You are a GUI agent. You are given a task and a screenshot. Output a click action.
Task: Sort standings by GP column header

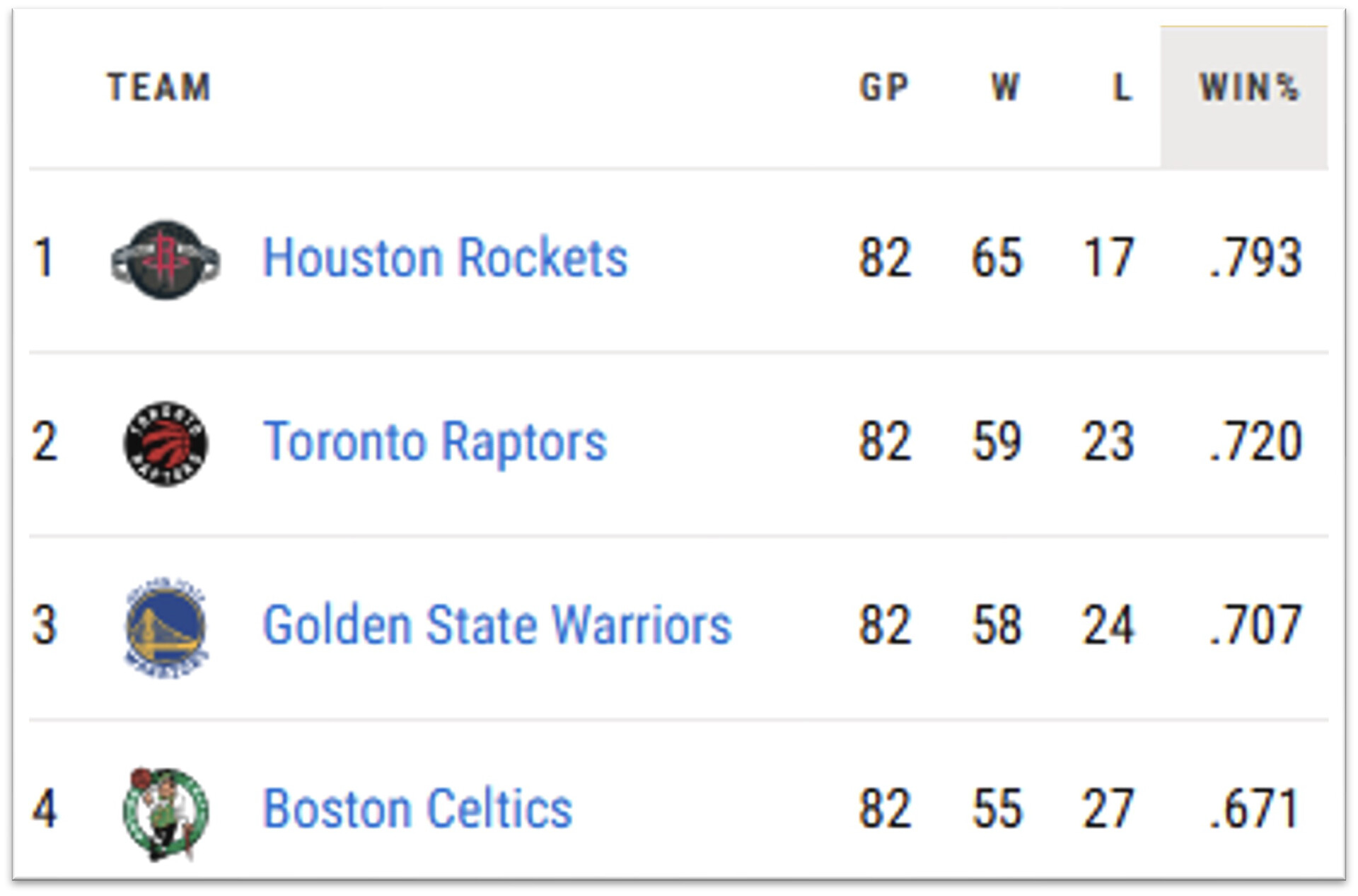coord(884,88)
